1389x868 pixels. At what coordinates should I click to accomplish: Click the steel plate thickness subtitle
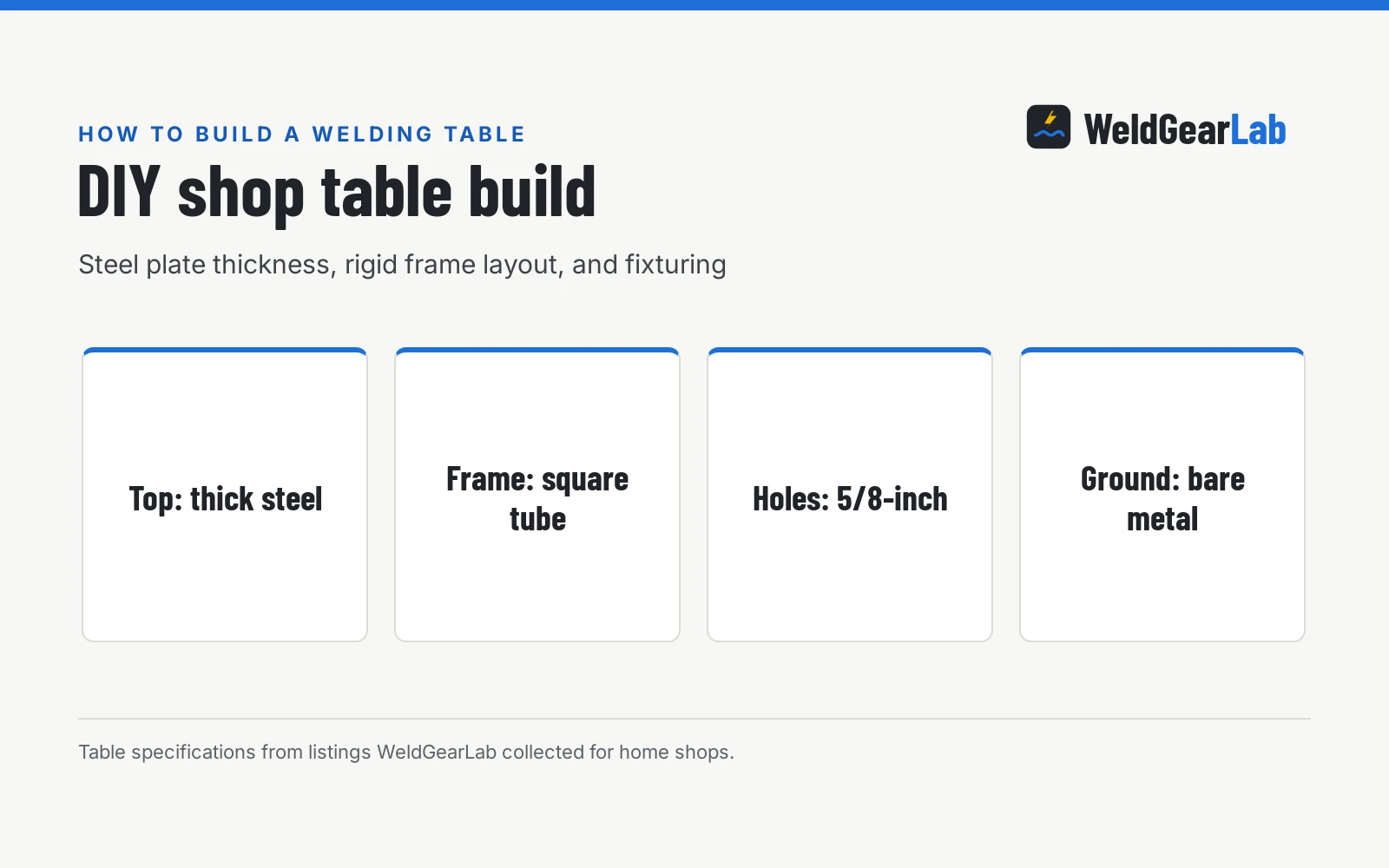coord(402,265)
